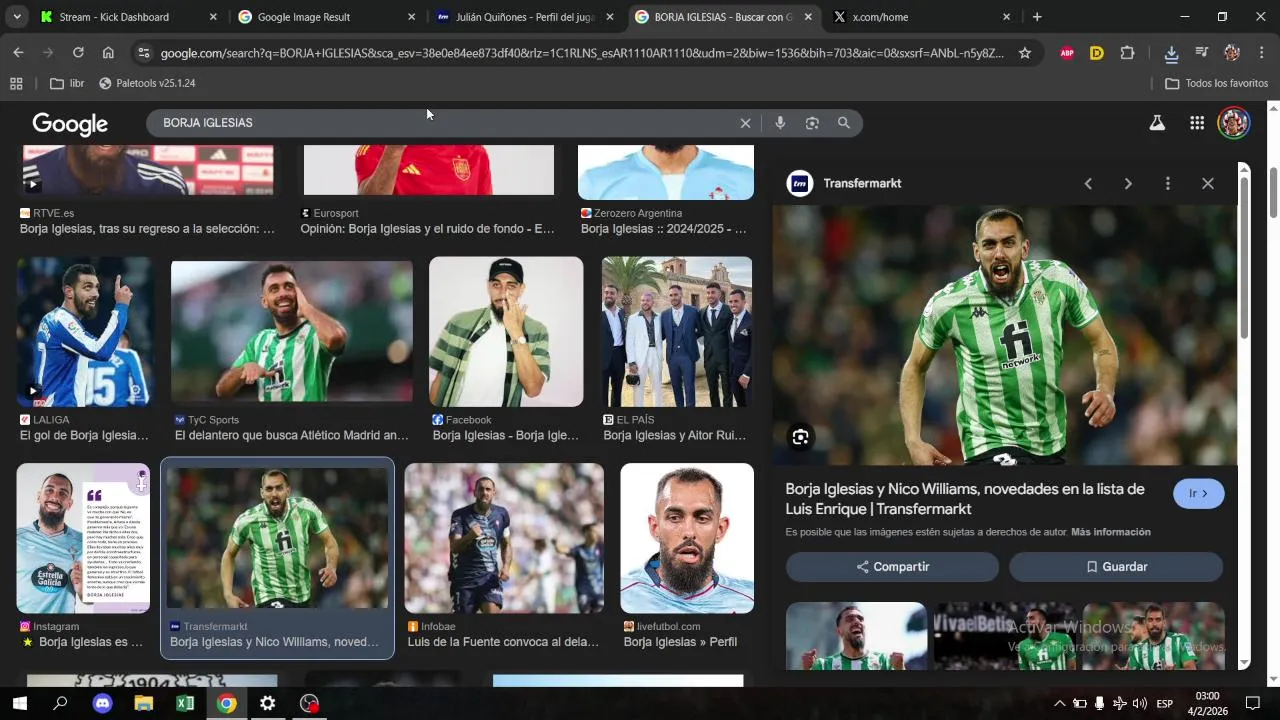Switch to Stream - Kick Dashboard tab
Viewport: 1280px width, 720px height.
[128, 17]
